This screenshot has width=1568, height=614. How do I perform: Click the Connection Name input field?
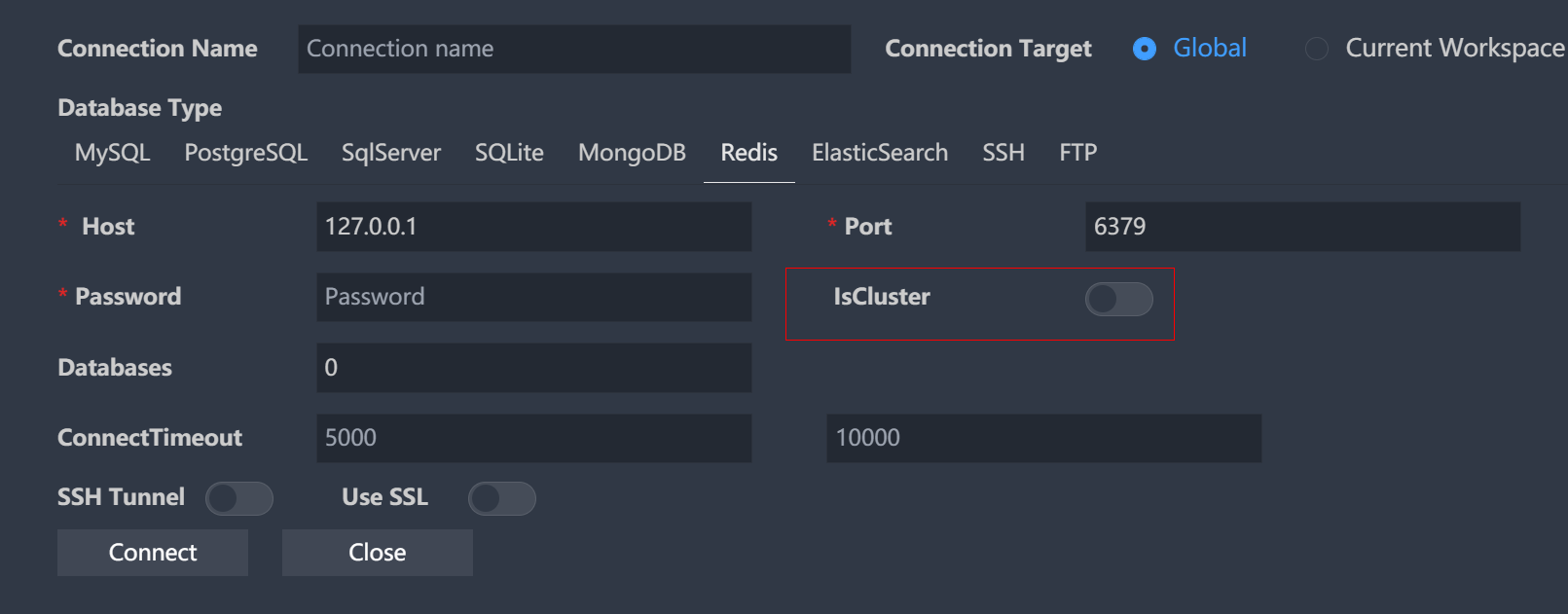point(573,49)
